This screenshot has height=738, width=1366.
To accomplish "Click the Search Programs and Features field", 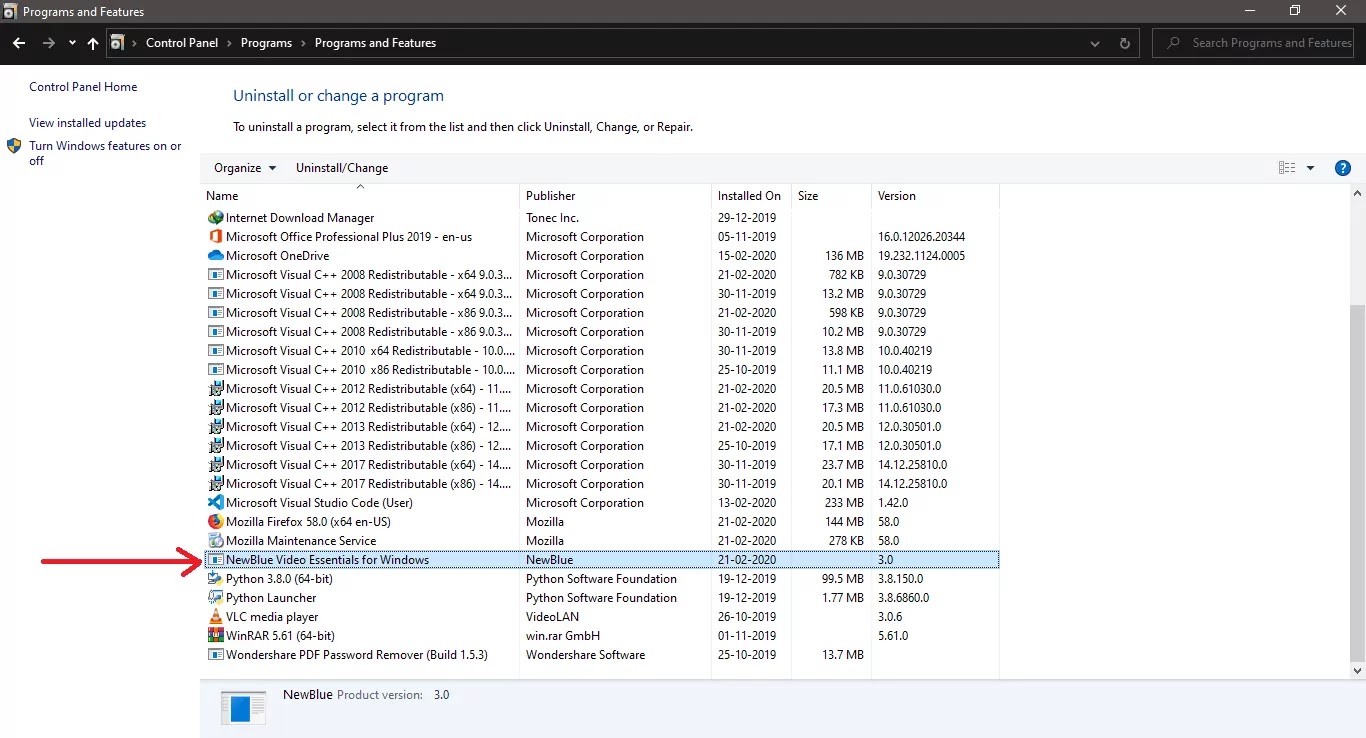I will pos(1255,43).
